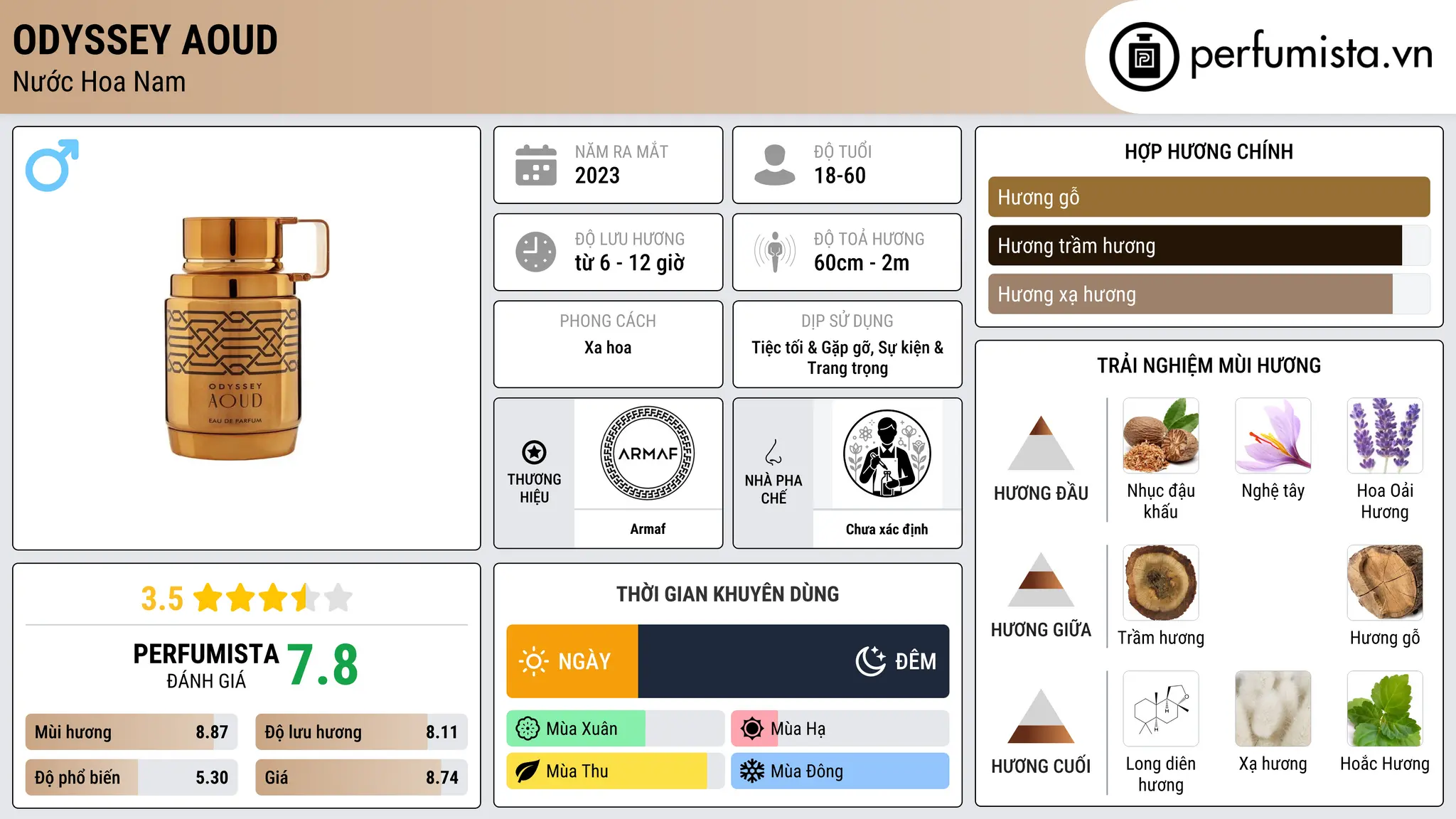Click the age range 18-60 value
Image resolution: width=1456 pixels, height=819 pixels.
[840, 176]
